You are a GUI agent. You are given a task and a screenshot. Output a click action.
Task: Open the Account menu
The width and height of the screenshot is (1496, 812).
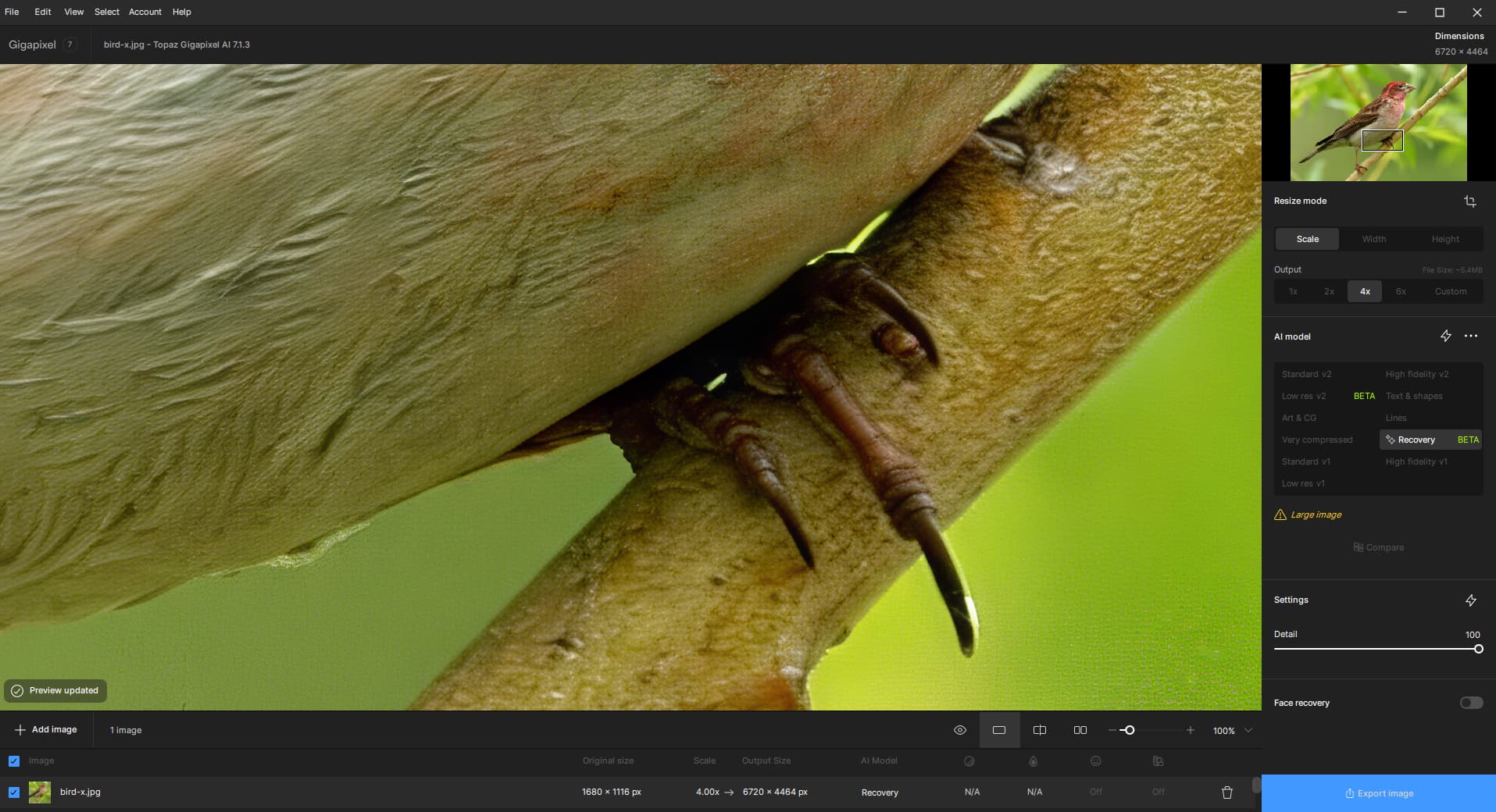[145, 12]
